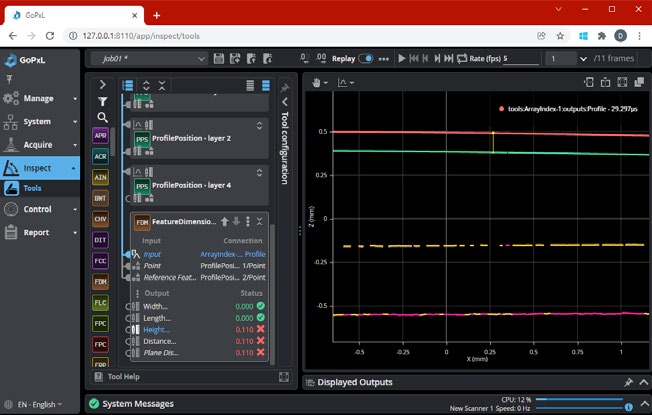Select the FDM tool icon in the tool list
This screenshot has height=415, width=652.
tap(100, 282)
